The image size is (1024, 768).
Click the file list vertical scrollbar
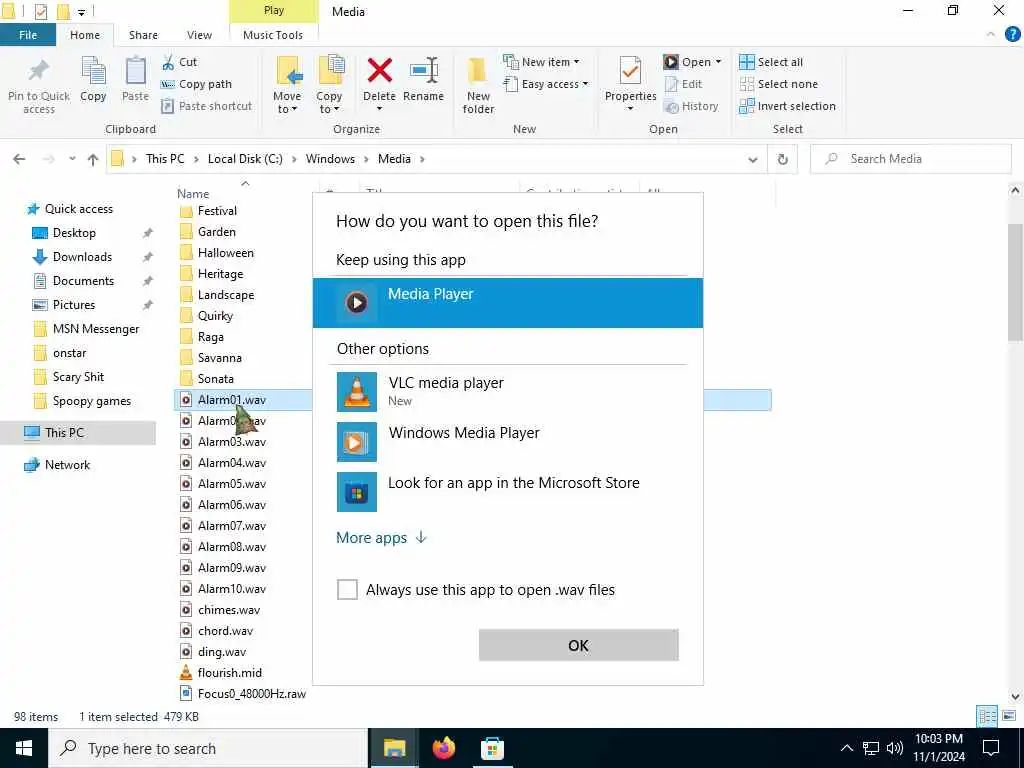pos(1015,281)
